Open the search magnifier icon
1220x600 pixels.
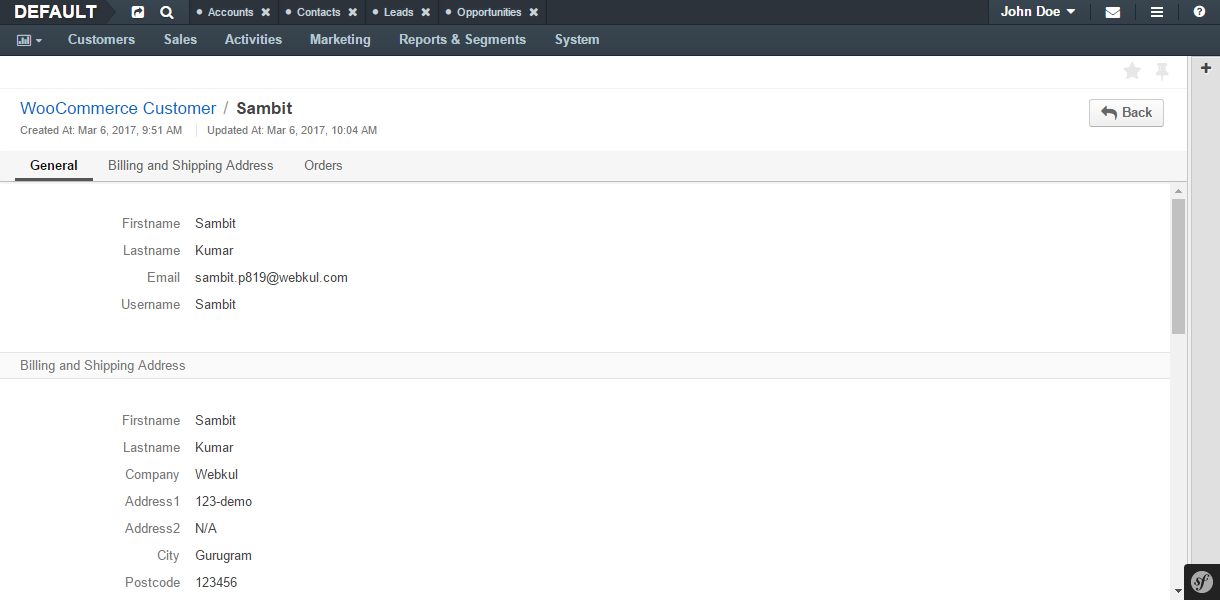point(167,12)
